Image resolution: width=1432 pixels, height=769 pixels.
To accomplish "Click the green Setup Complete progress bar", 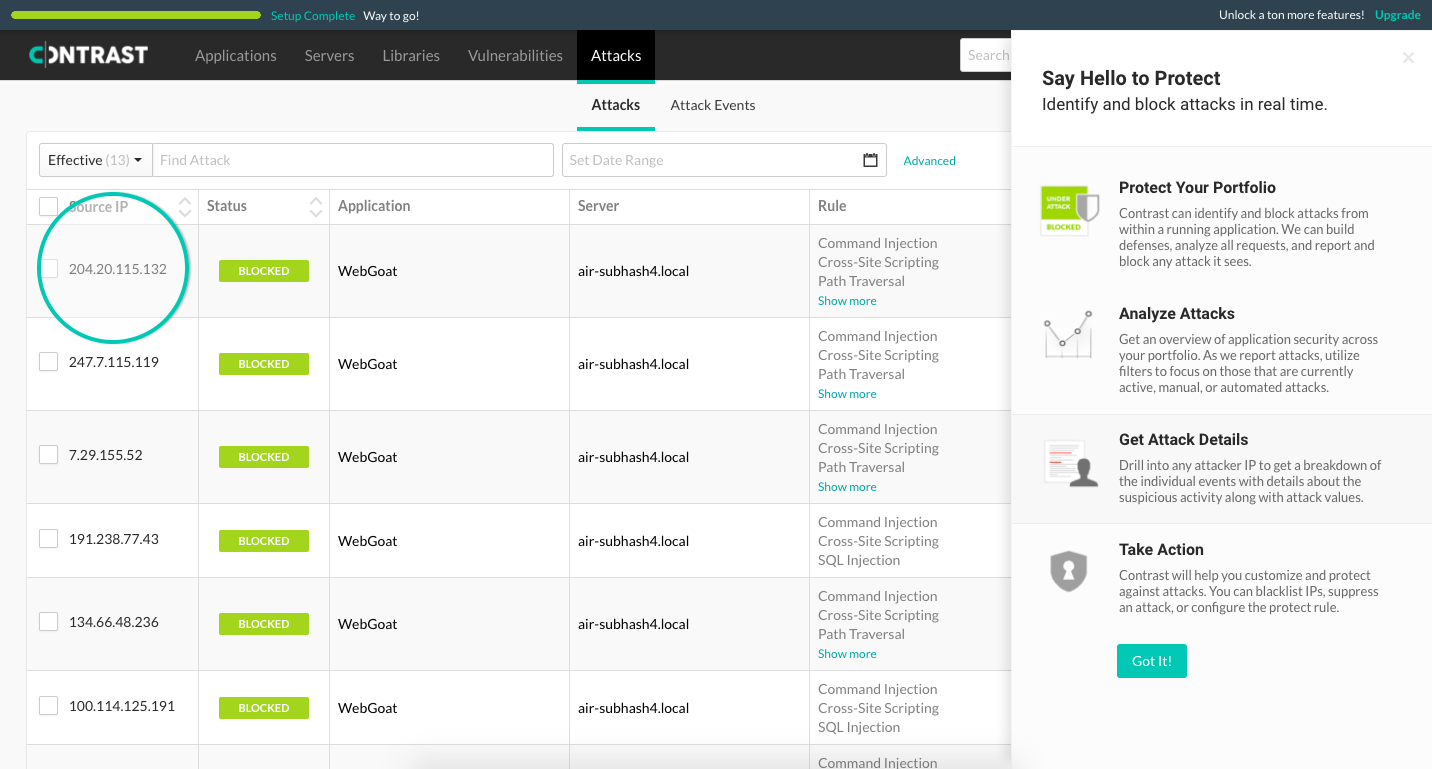I will click(135, 15).
